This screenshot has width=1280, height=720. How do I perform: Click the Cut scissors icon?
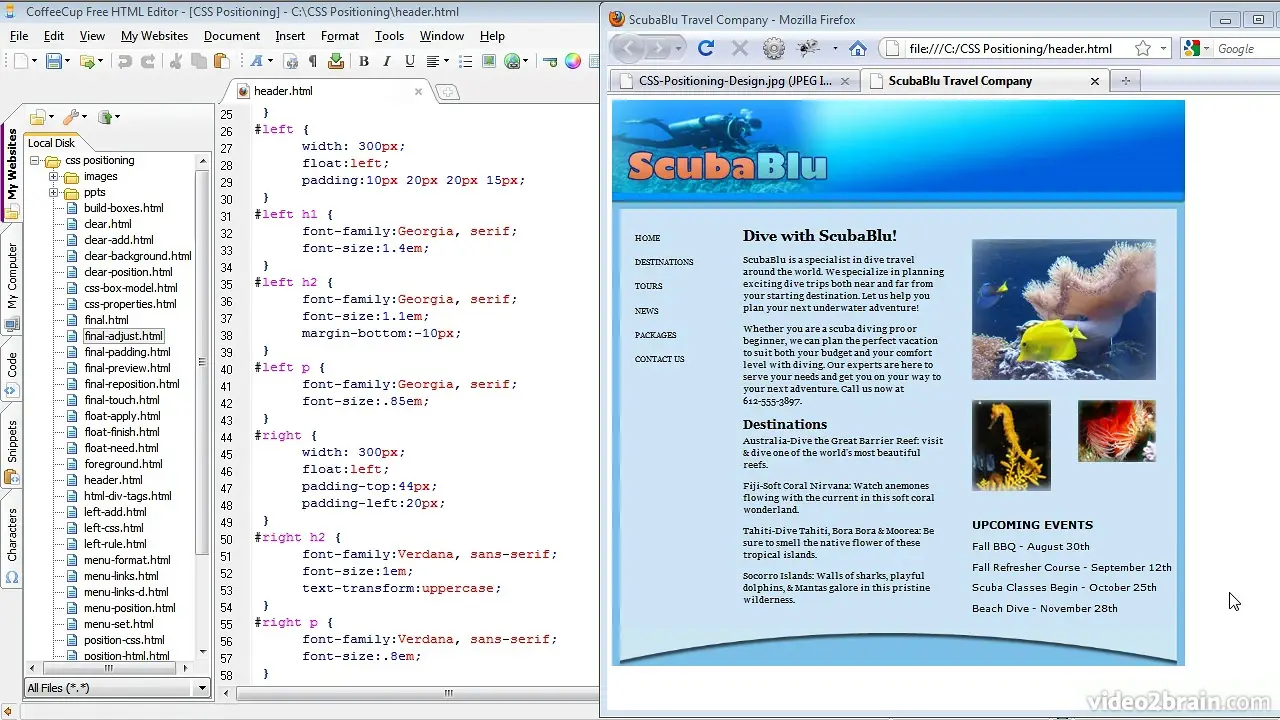[x=175, y=61]
